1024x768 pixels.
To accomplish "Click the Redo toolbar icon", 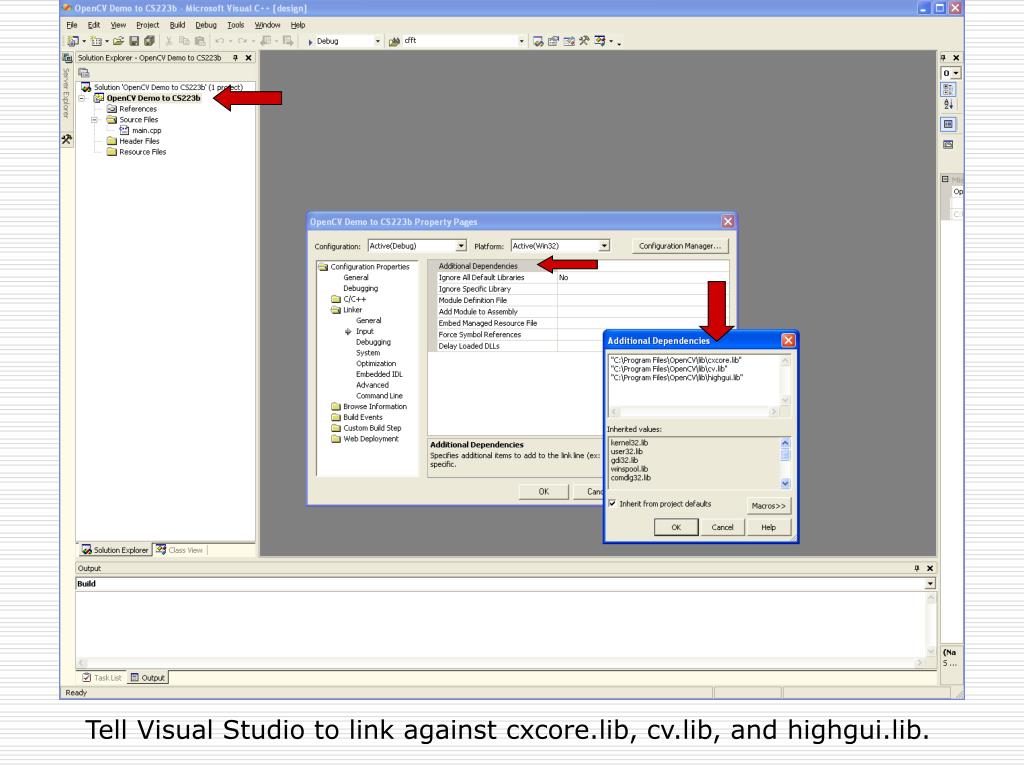I will (x=242, y=41).
